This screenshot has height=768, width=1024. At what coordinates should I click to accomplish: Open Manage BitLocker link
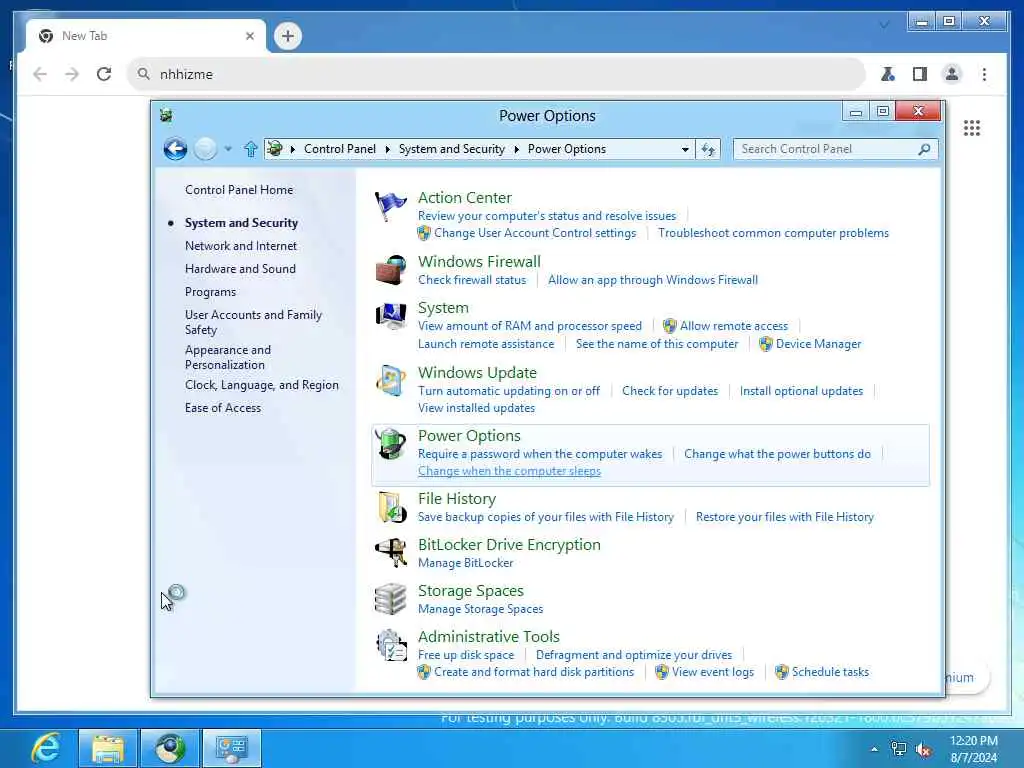pos(465,563)
